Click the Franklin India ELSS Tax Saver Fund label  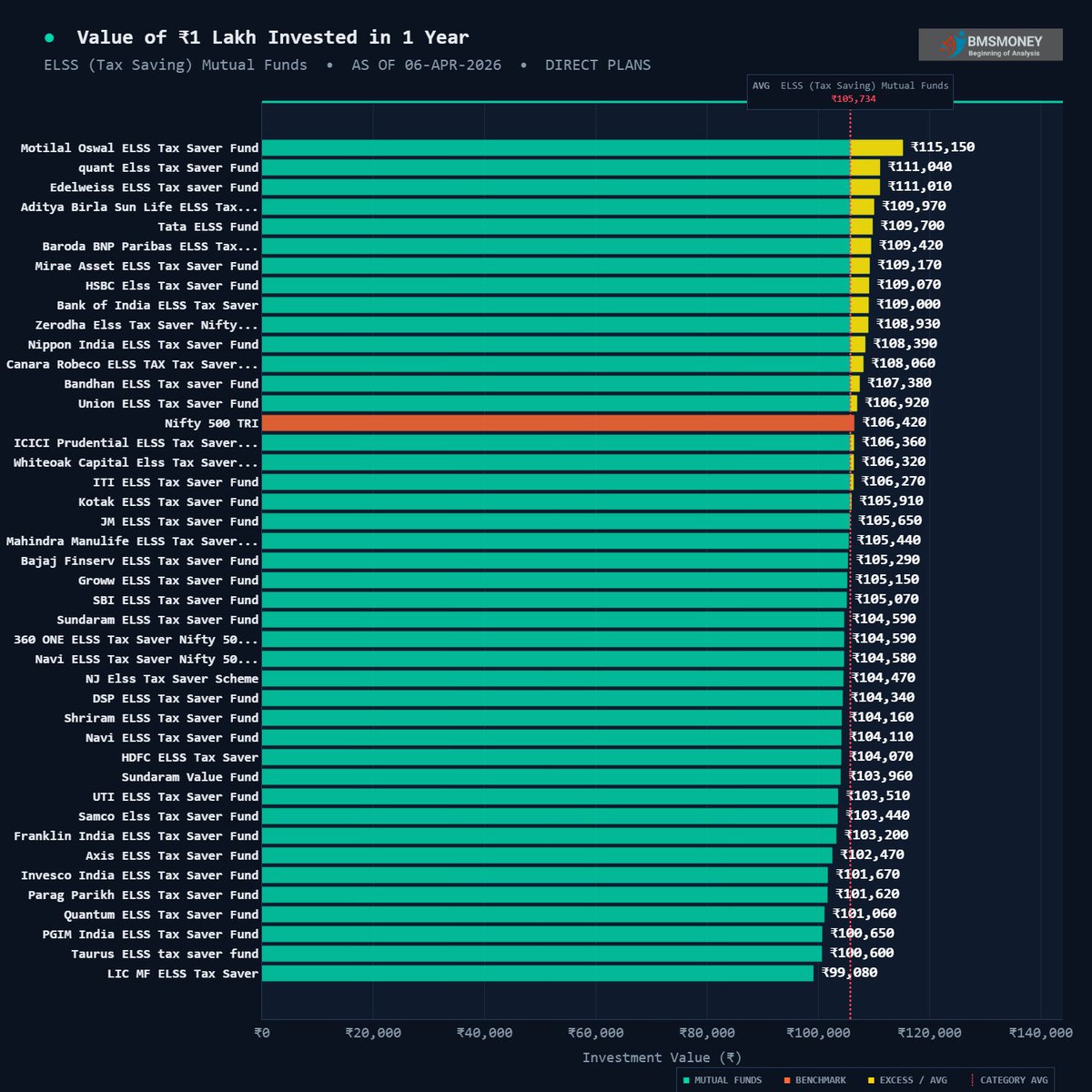136,836
